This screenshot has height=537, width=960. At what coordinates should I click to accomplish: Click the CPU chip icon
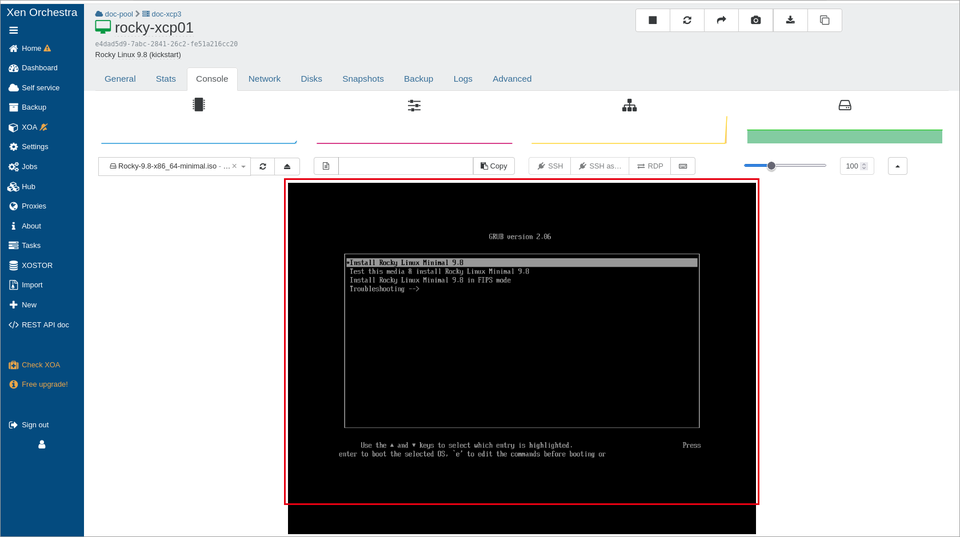pos(198,105)
